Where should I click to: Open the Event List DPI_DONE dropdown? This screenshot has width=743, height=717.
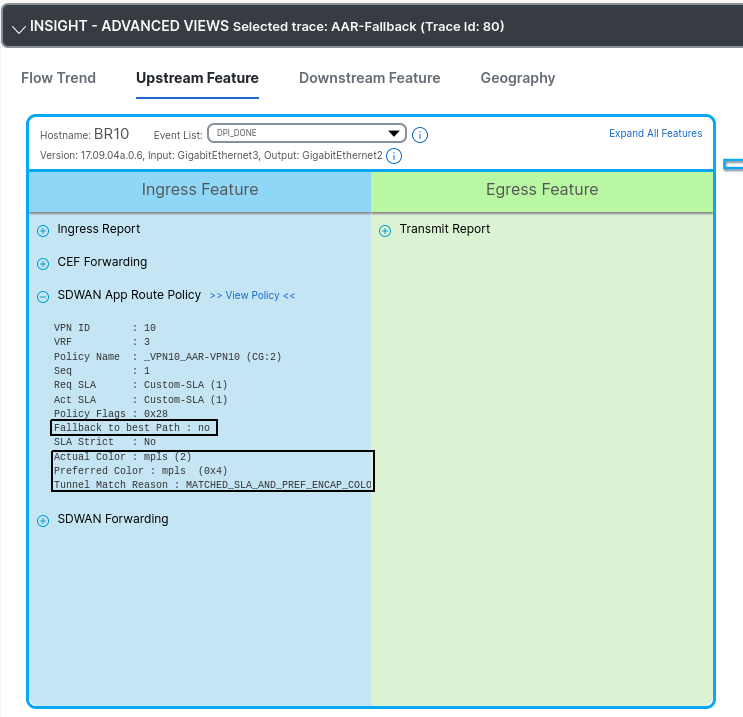pyautogui.click(x=305, y=134)
